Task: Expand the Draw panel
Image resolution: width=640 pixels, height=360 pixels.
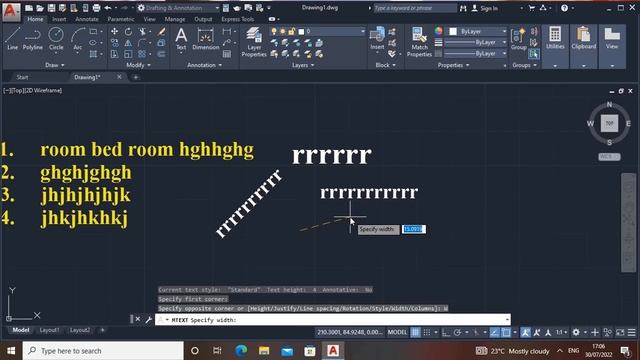Action: click(x=55, y=65)
